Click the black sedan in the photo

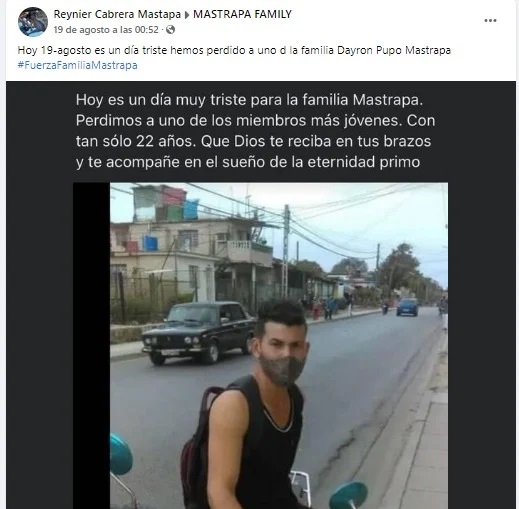(199, 332)
